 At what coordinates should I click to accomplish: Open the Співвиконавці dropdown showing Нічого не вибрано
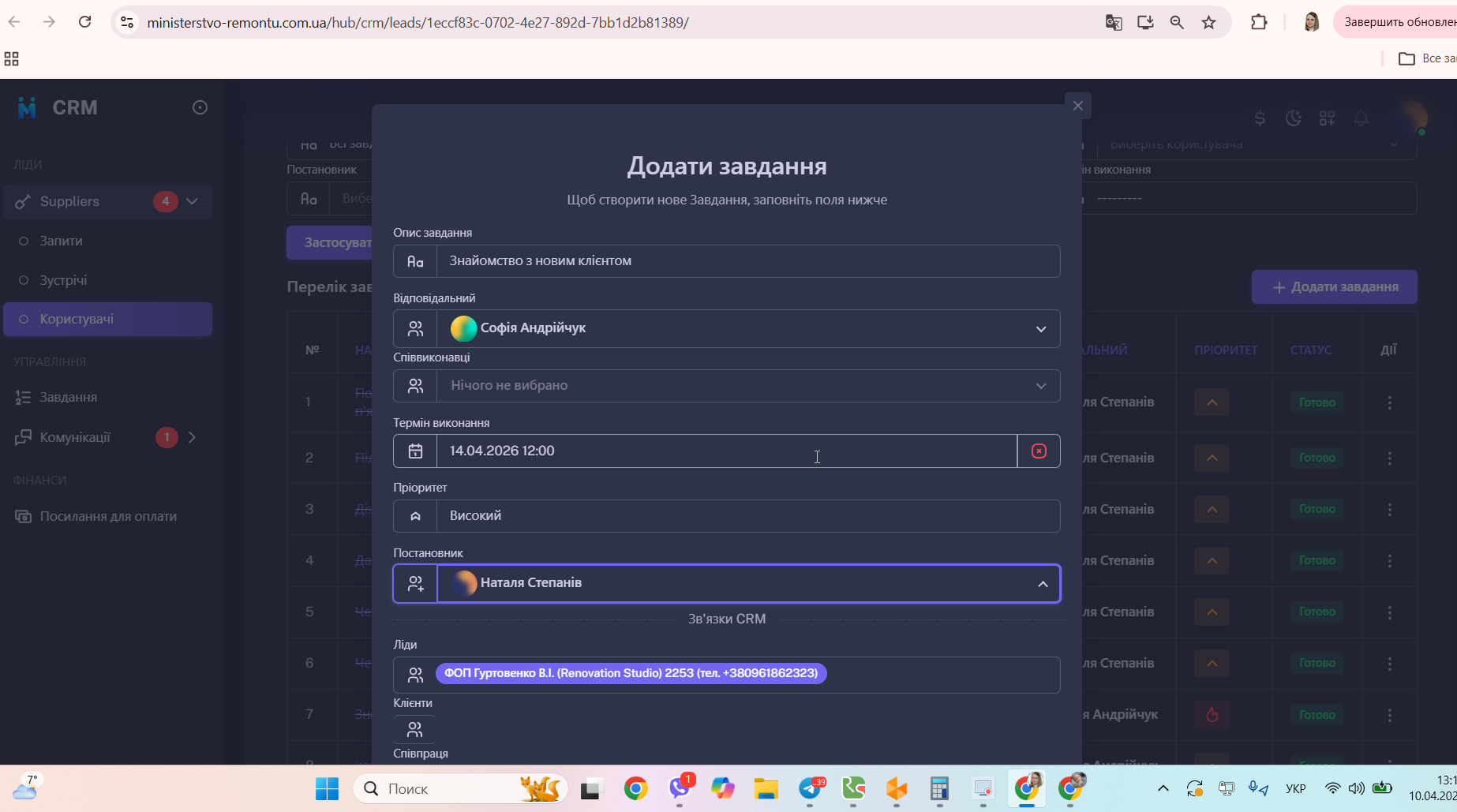(x=1041, y=386)
